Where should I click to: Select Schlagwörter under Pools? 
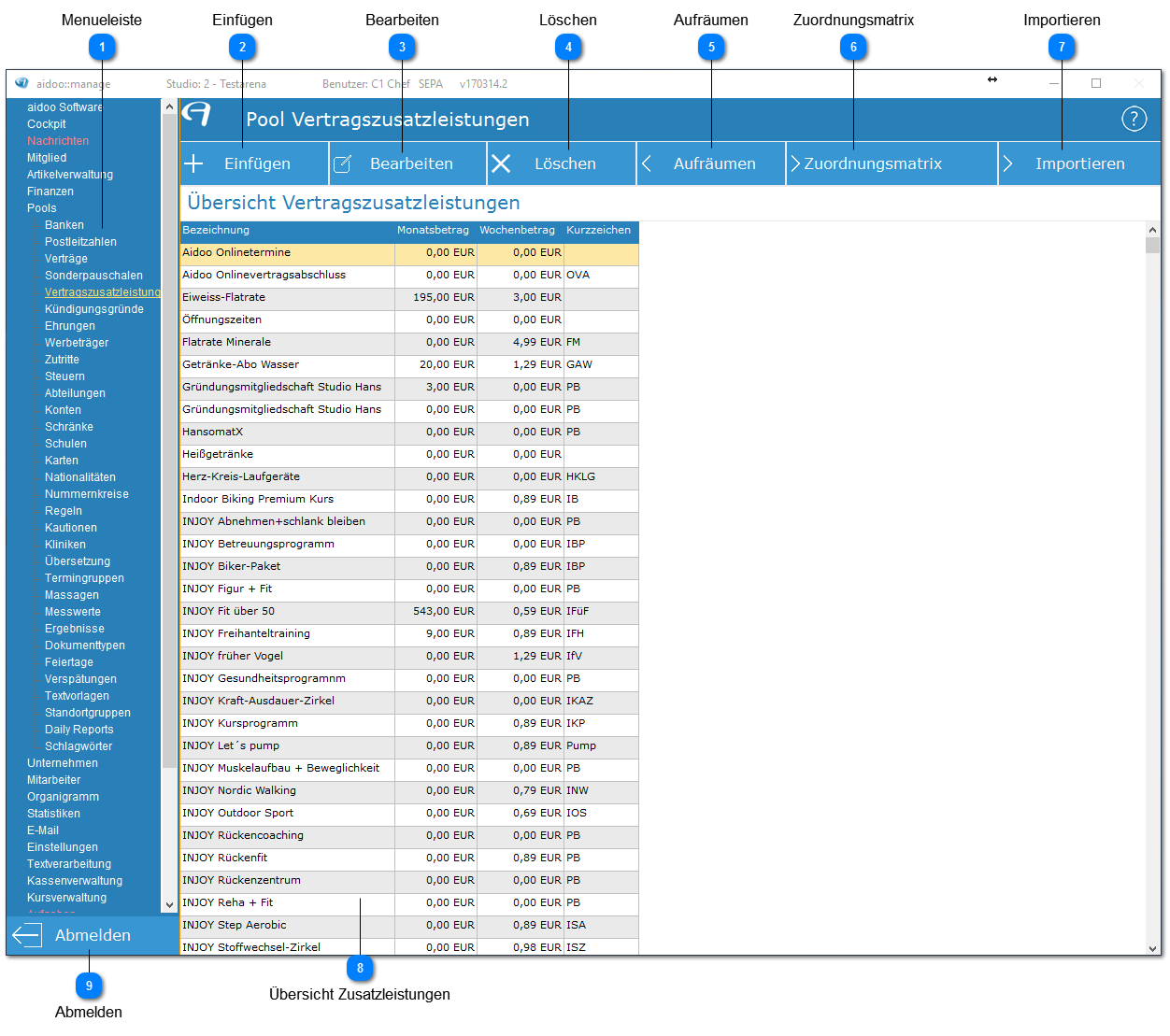(78, 746)
